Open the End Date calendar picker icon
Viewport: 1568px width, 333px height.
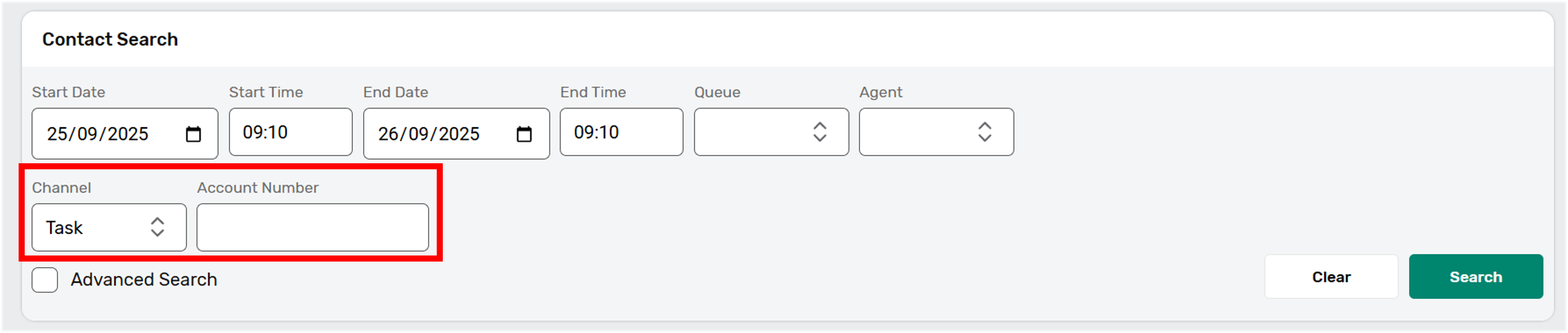[x=523, y=134]
